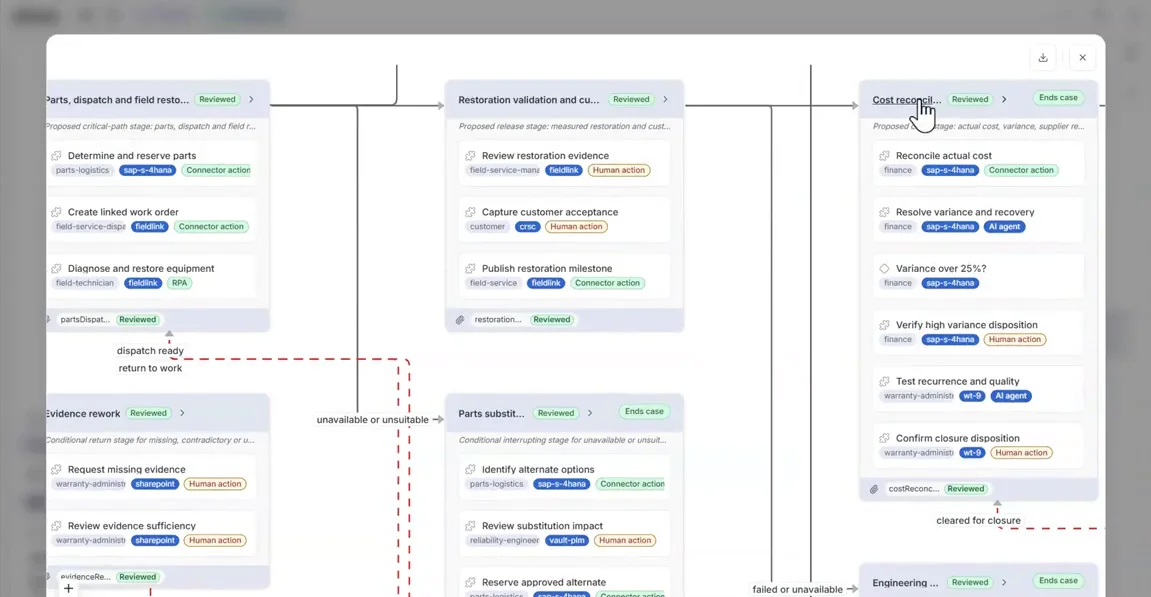Click the puzzle icon beside Determine and reserve parts
The image size is (1151, 597).
pyautogui.click(x=57, y=156)
